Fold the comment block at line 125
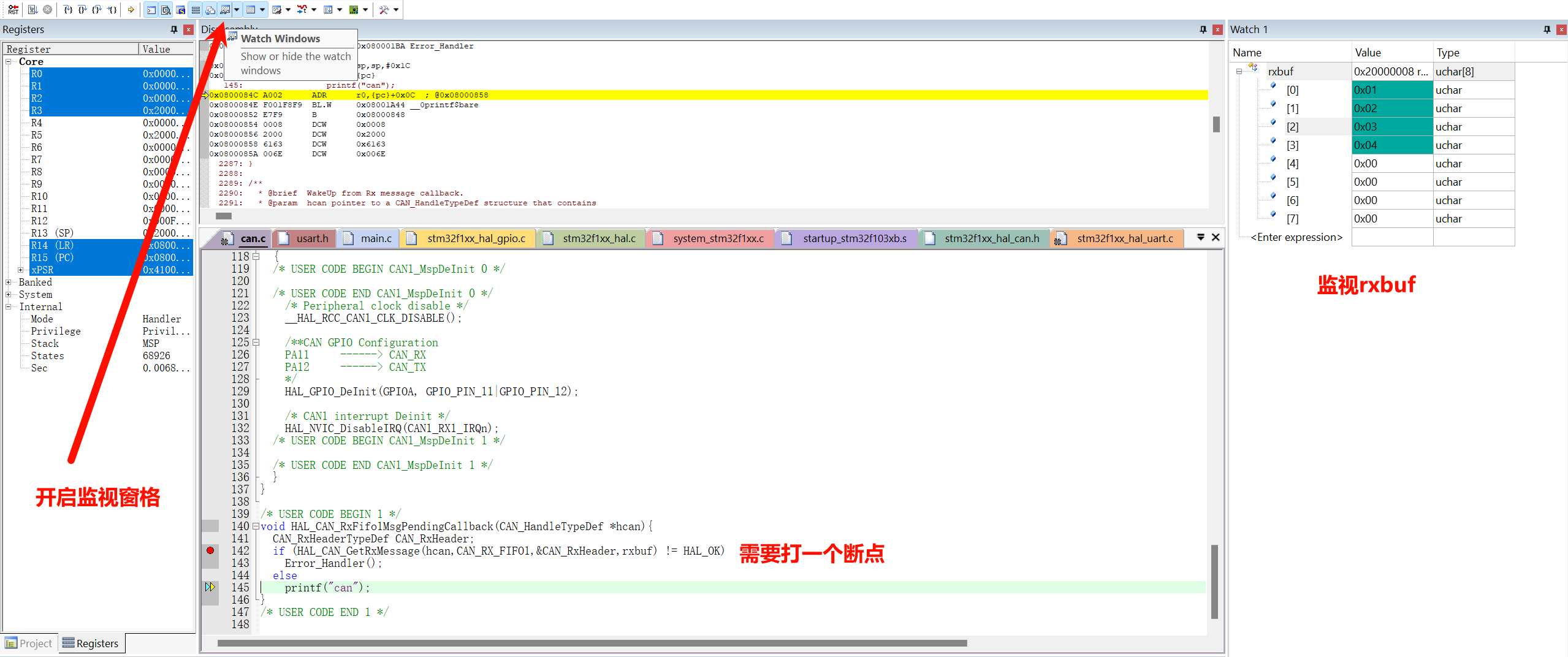This screenshot has width=1568, height=657. 256,342
